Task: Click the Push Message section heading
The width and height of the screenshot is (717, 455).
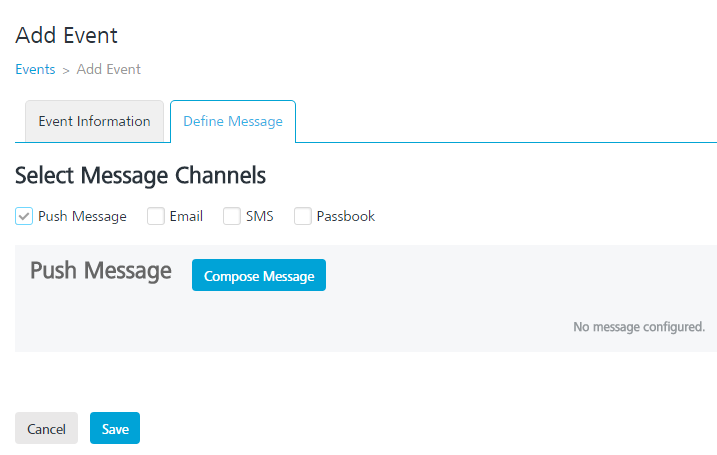Action: 101,271
